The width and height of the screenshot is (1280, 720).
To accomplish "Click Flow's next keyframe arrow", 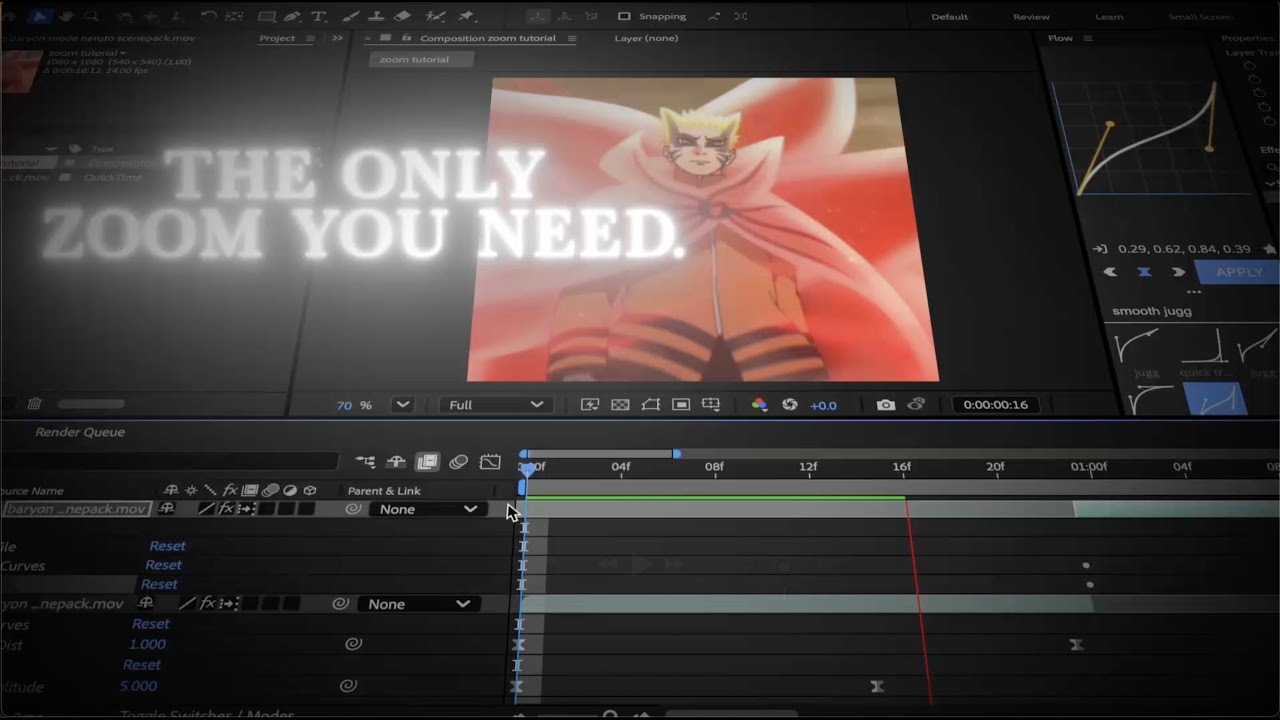I will point(1179,272).
